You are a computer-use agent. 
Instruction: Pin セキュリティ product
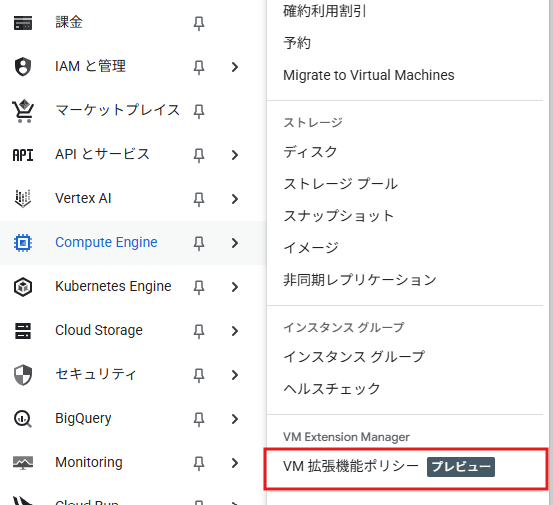[x=199, y=375]
